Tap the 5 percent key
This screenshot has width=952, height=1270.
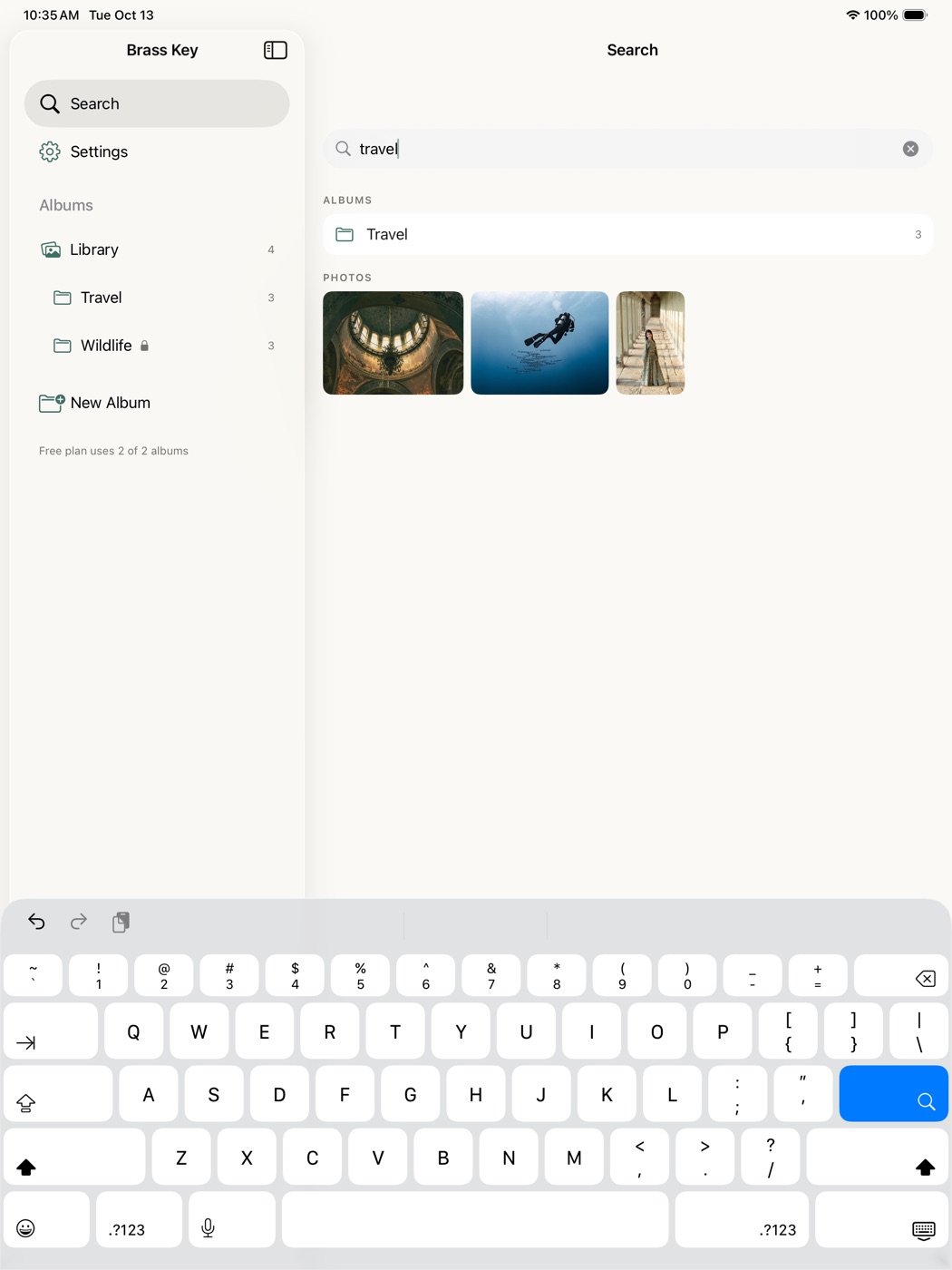pos(361,976)
